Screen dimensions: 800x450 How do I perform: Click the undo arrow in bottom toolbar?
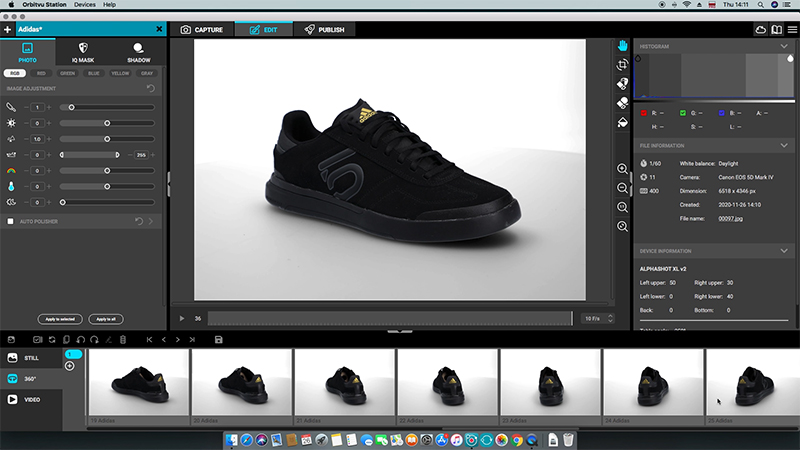[x=81, y=340]
